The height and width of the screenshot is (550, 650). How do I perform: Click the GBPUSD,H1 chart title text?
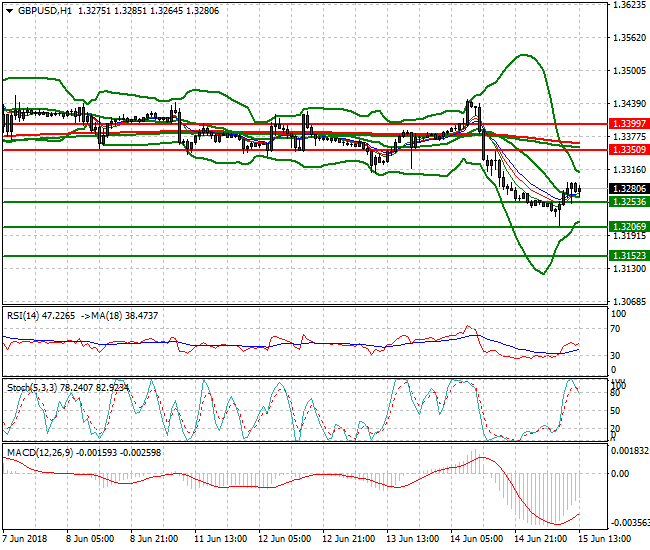tap(45, 10)
